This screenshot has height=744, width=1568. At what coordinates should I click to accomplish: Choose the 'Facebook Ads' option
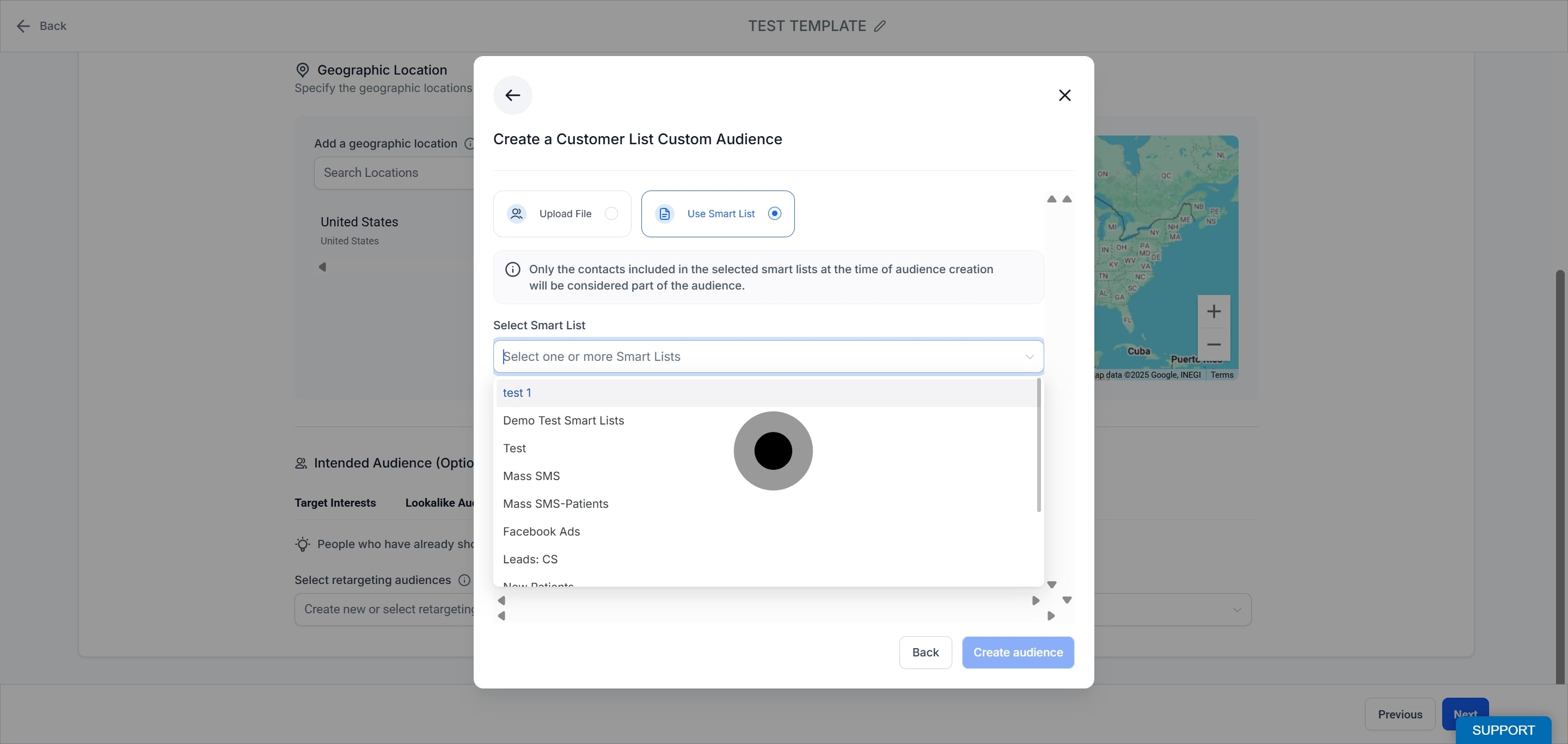click(x=767, y=532)
